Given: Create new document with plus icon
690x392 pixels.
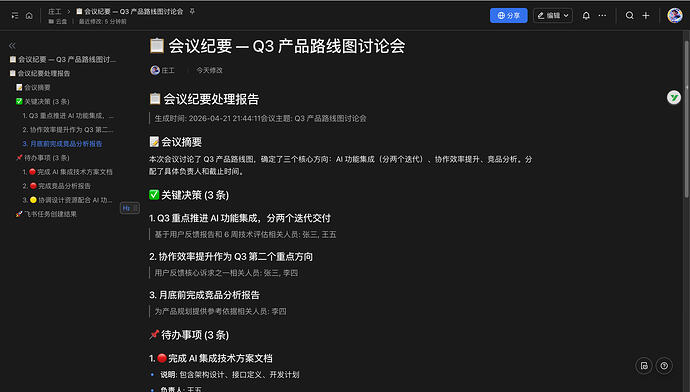Looking at the screenshot, I should click(x=646, y=15).
